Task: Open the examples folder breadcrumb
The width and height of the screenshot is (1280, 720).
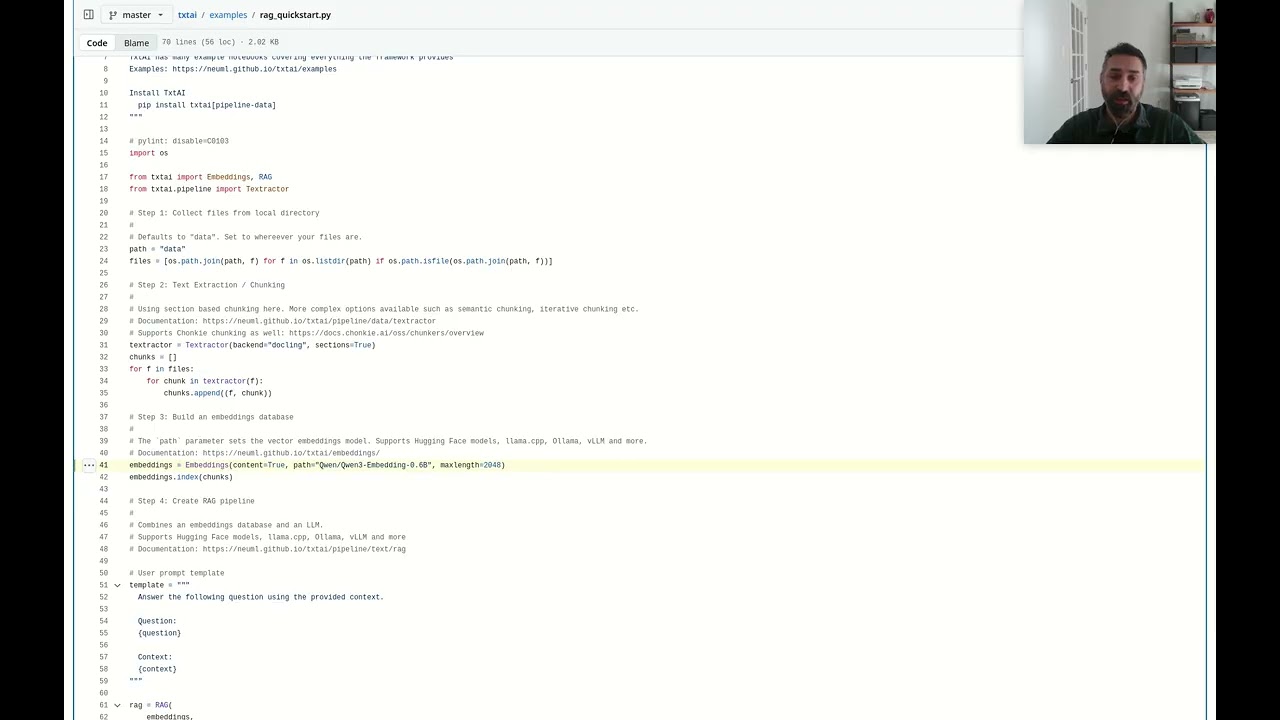Action: pyautogui.click(x=228, y=15)
